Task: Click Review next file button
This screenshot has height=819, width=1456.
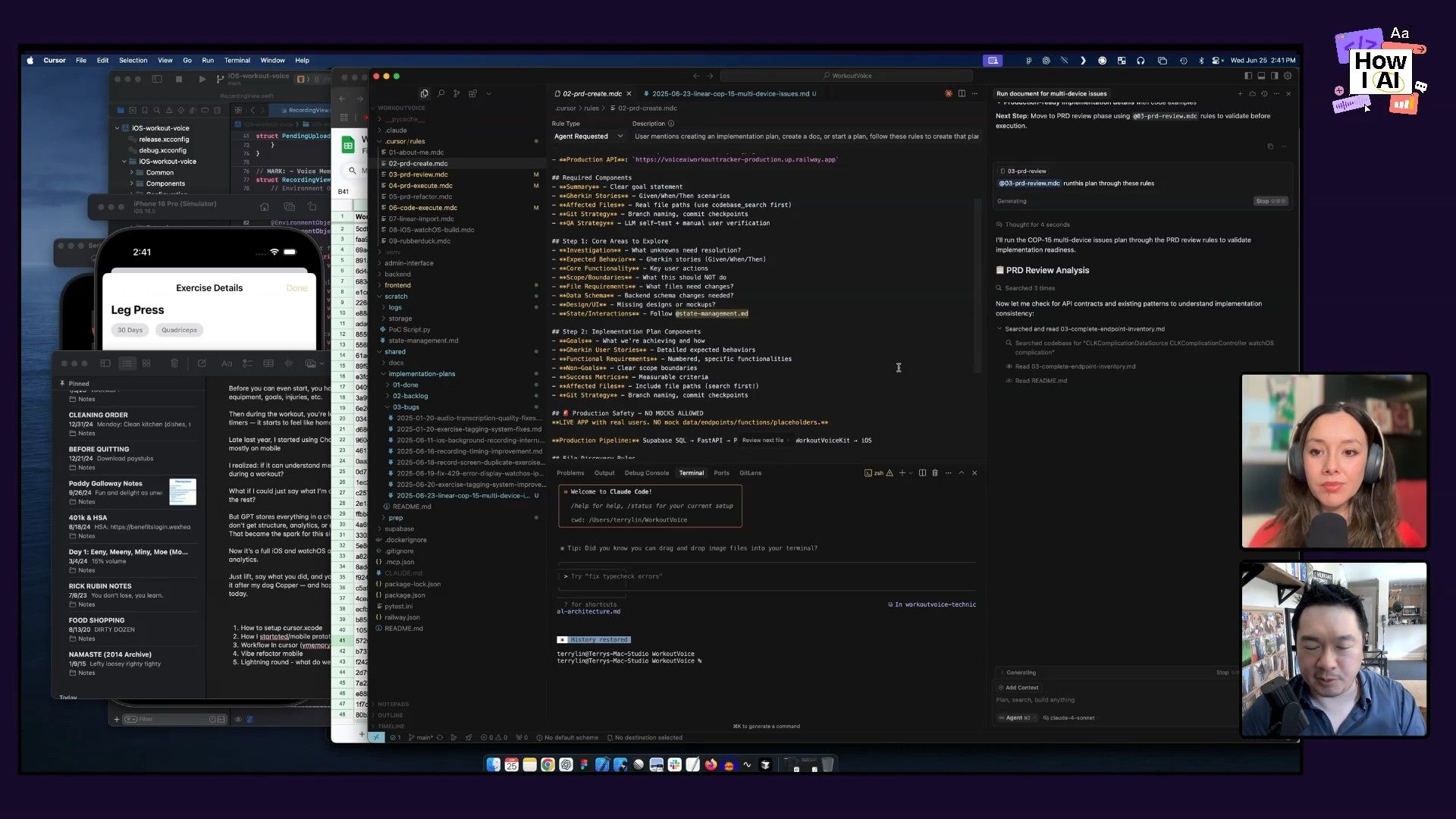Action: pos(764,440)
